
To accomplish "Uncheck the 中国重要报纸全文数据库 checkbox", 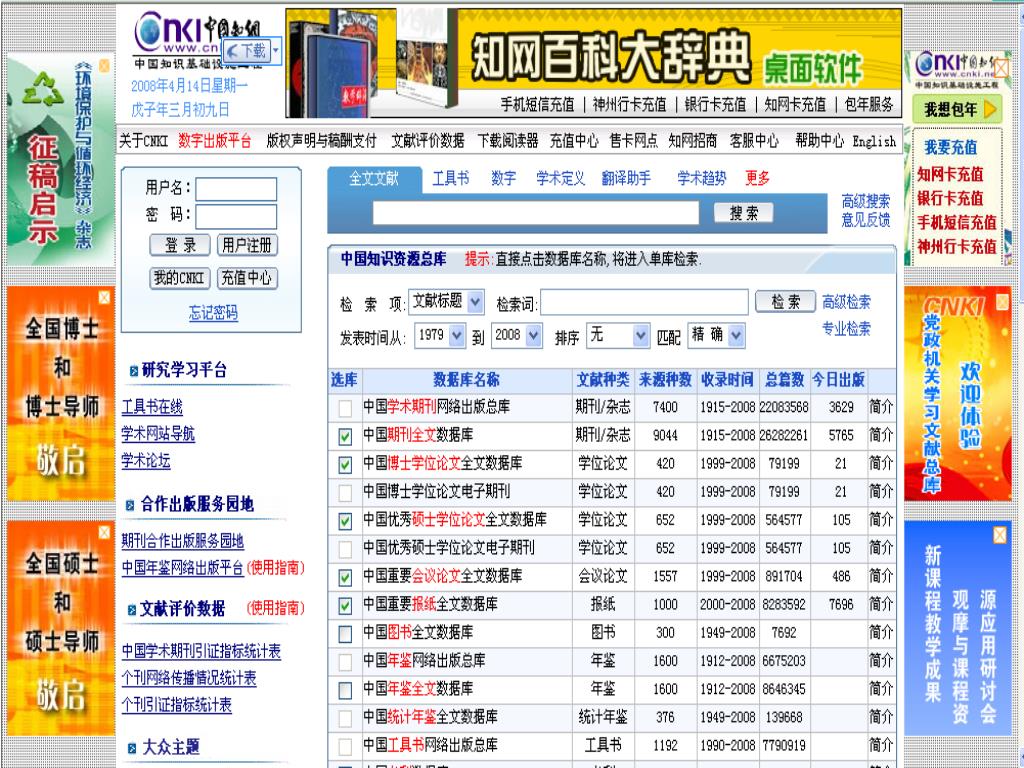I will (x=345, y=605).
